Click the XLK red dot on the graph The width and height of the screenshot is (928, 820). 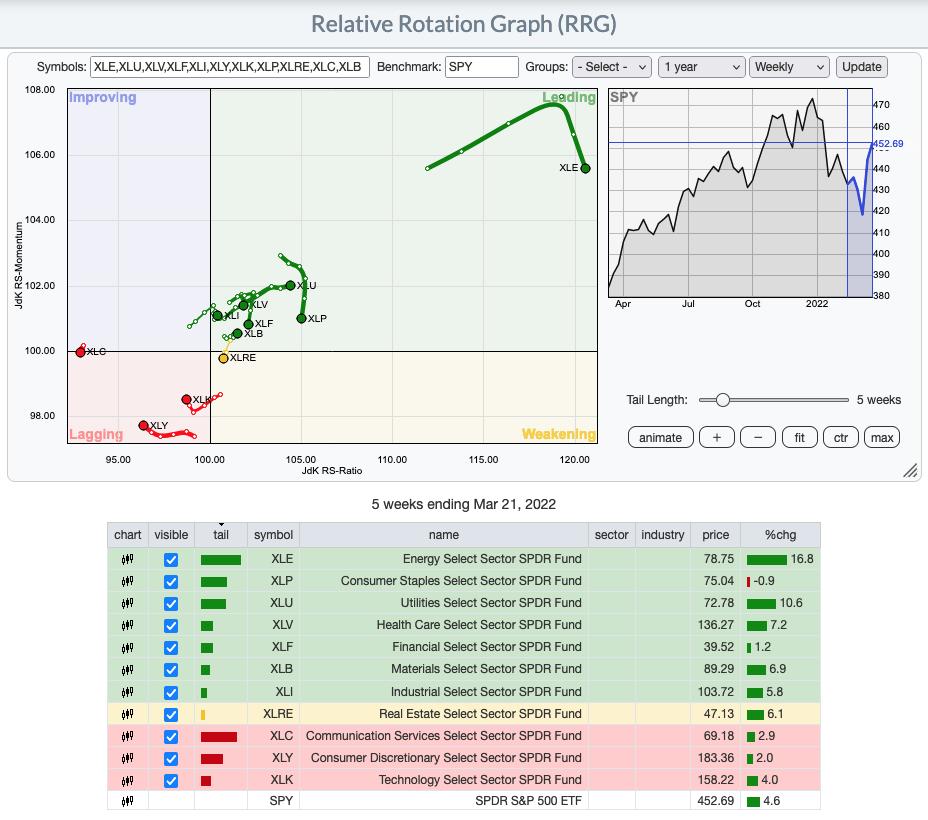(186, 399)
